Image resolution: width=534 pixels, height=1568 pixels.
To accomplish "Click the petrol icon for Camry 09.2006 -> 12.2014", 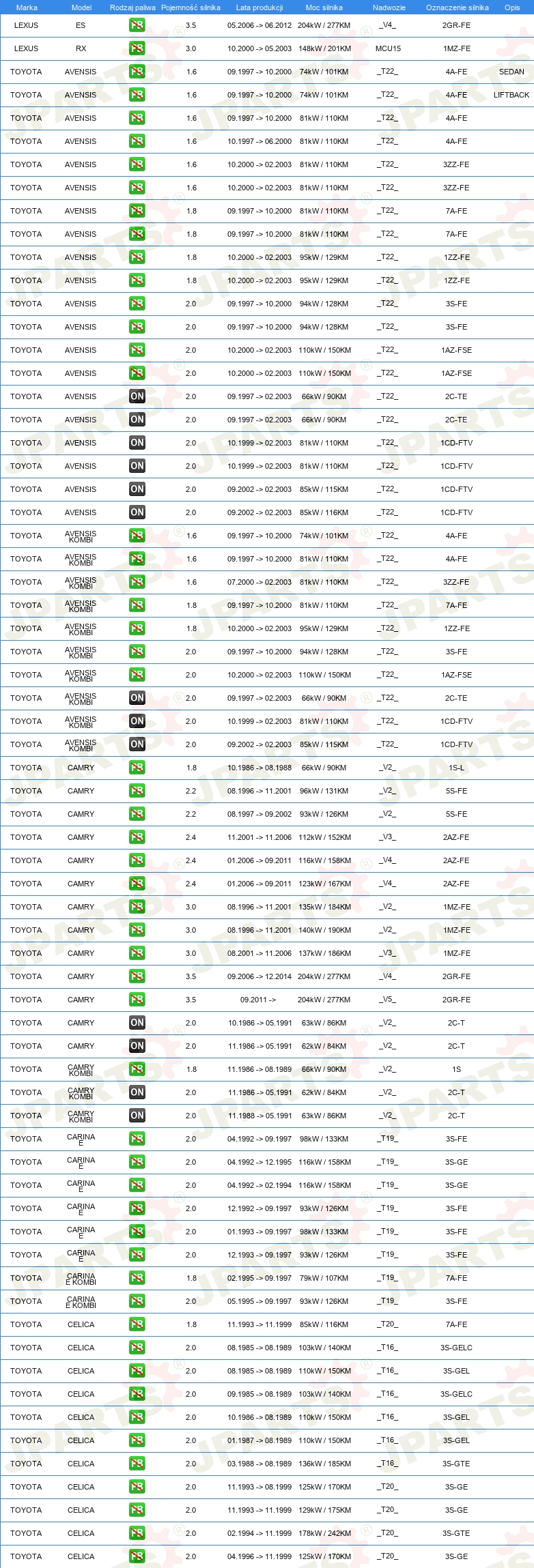I will [x=137, y=976].
